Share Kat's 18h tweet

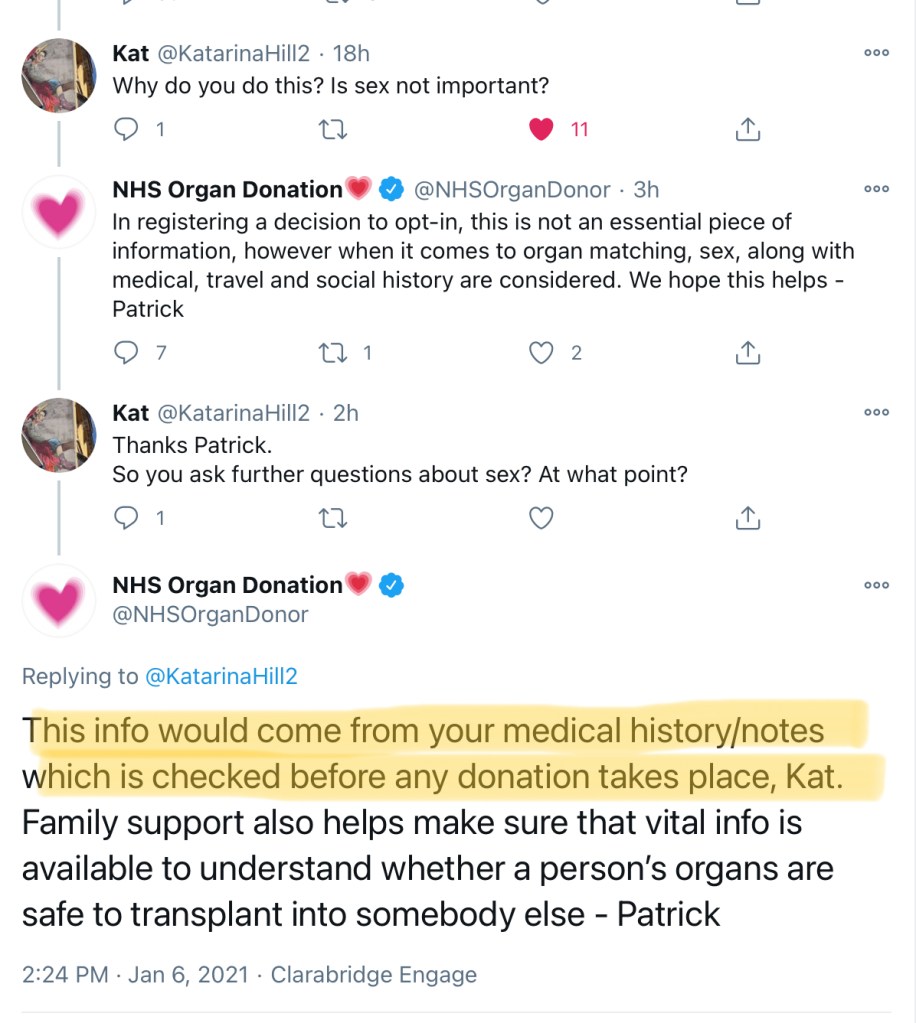[748, 129]
